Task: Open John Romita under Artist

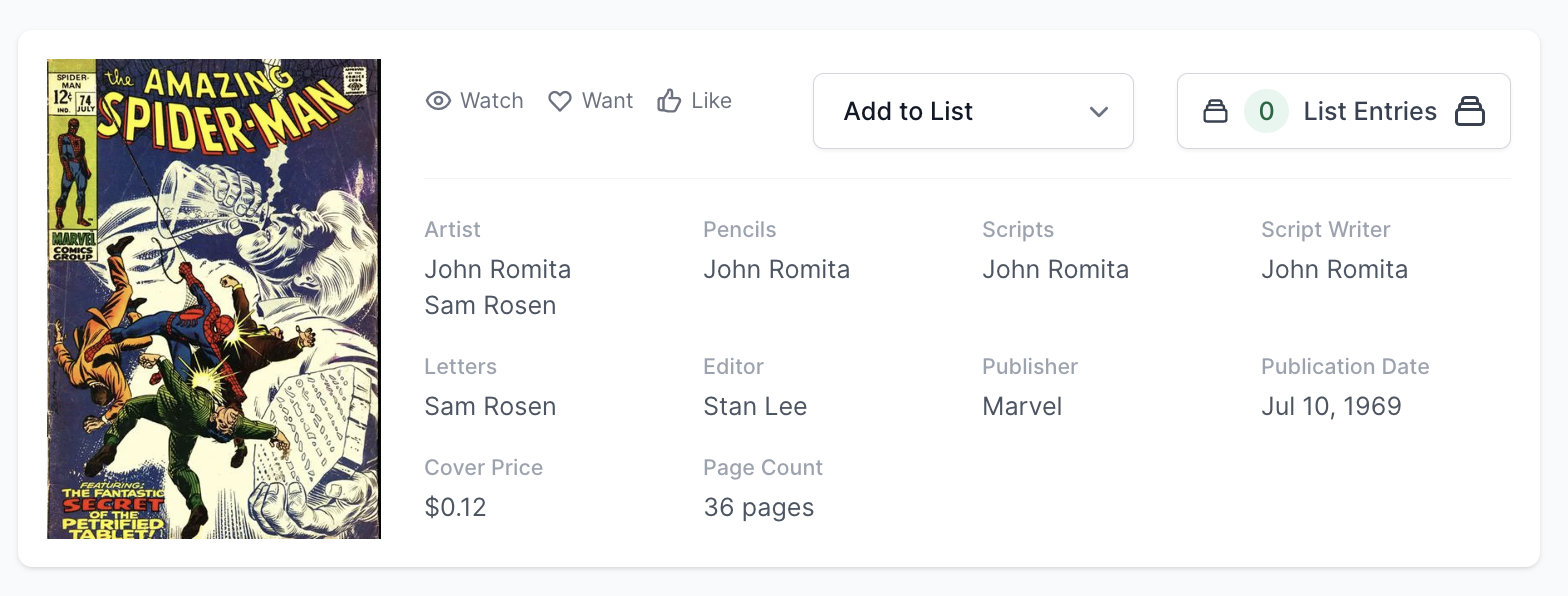Action: pyautogui.click(x=498, y=270)
